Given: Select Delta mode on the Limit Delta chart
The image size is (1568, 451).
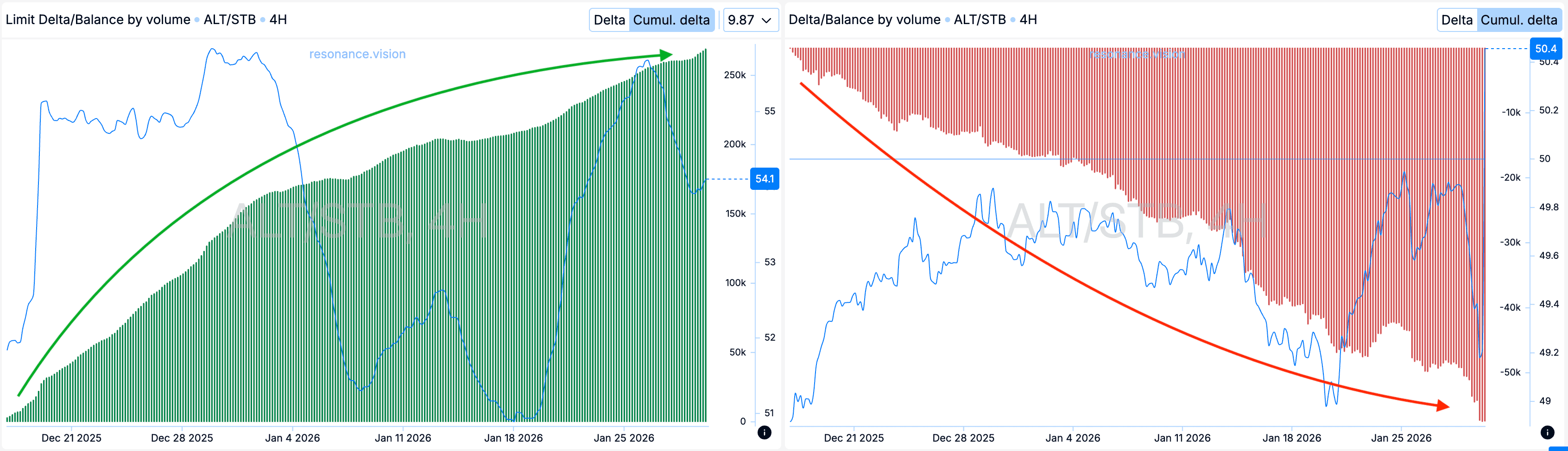Looking at the screenshot, I should click(609, 20).
